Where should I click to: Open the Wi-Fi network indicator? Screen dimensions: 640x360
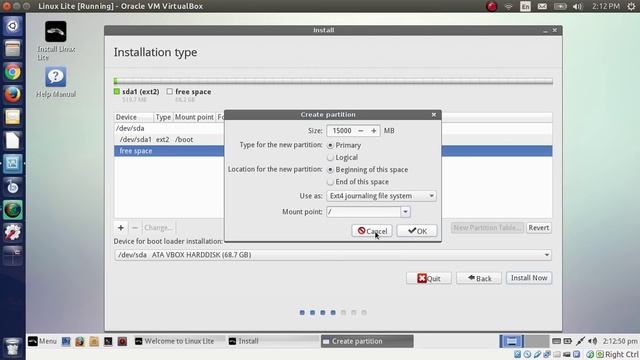509,6
